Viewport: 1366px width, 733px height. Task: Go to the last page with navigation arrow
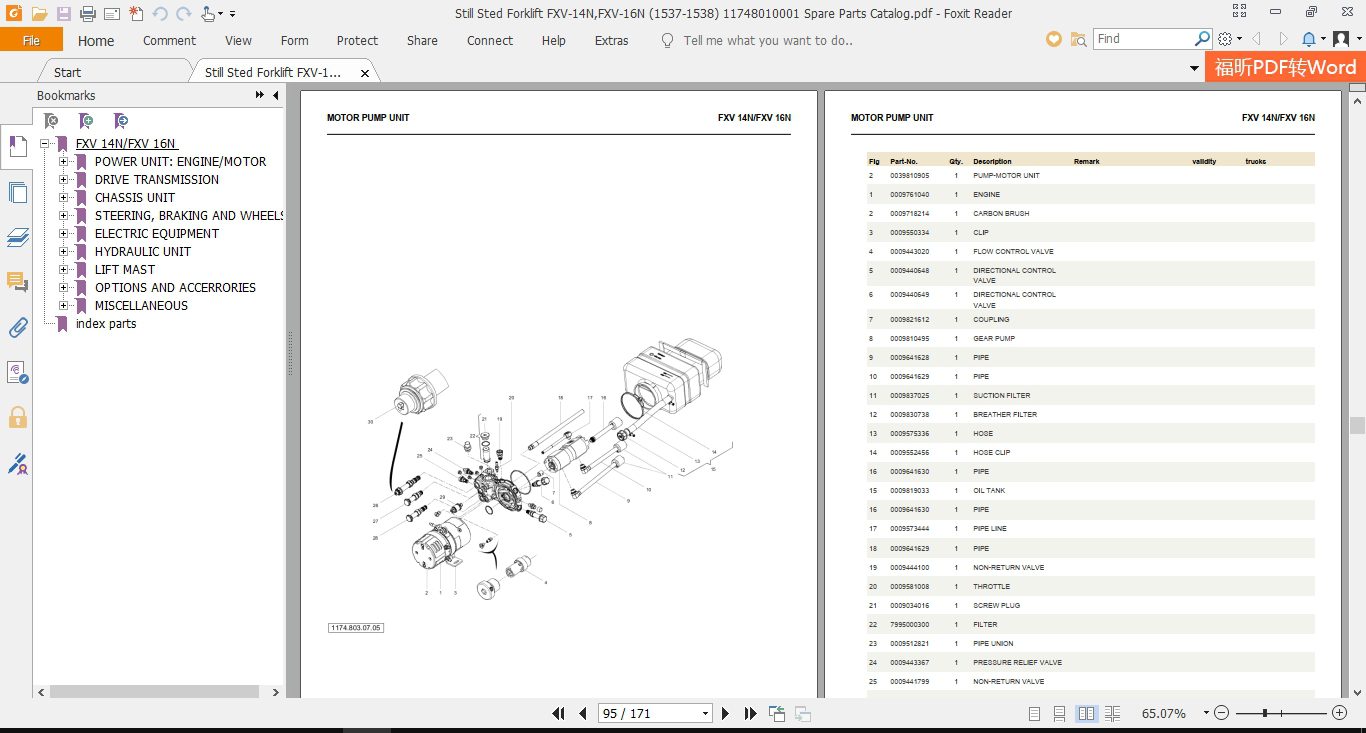[x=751, y=713]
